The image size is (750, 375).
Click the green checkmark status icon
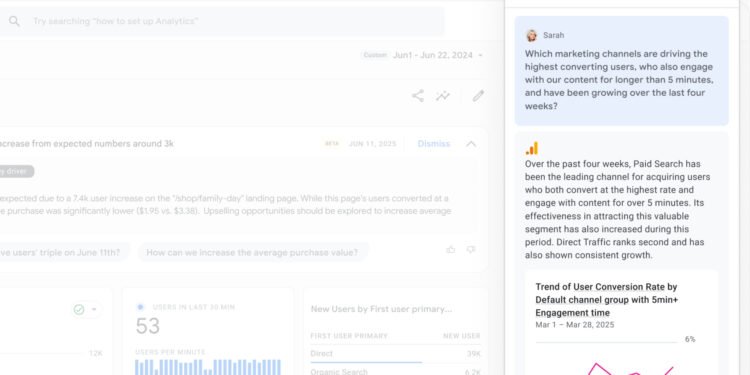coord(79,309)
